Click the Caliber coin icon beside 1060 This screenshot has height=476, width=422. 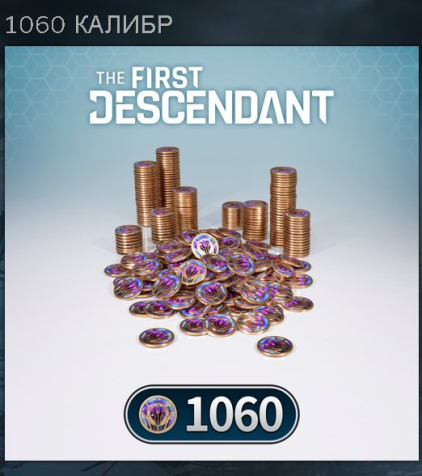[158, 414]
